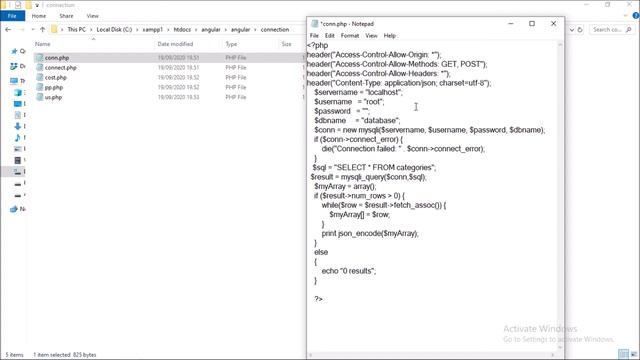Open chevron after htdocs breadcrumb
The height and width of the screenshot is (360, 640).
click(196, 29)
